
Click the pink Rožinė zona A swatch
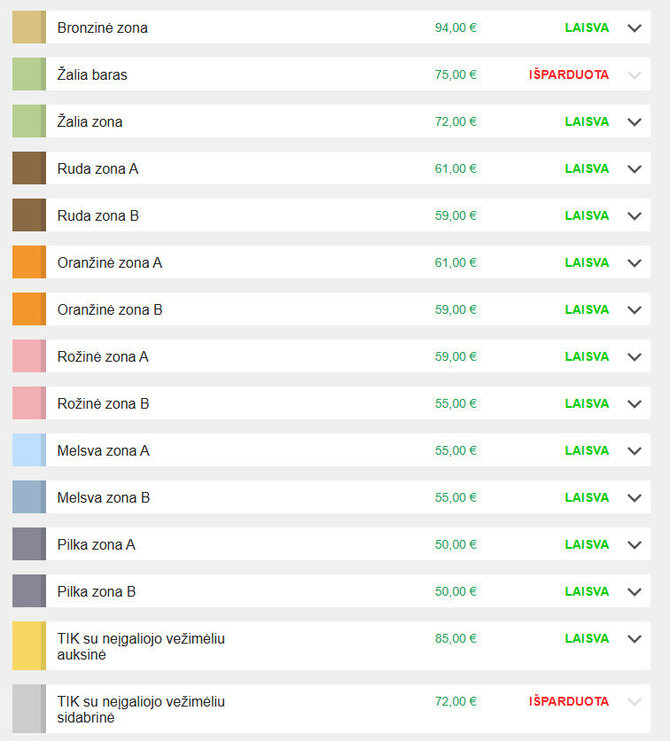[x=29, y=356]
